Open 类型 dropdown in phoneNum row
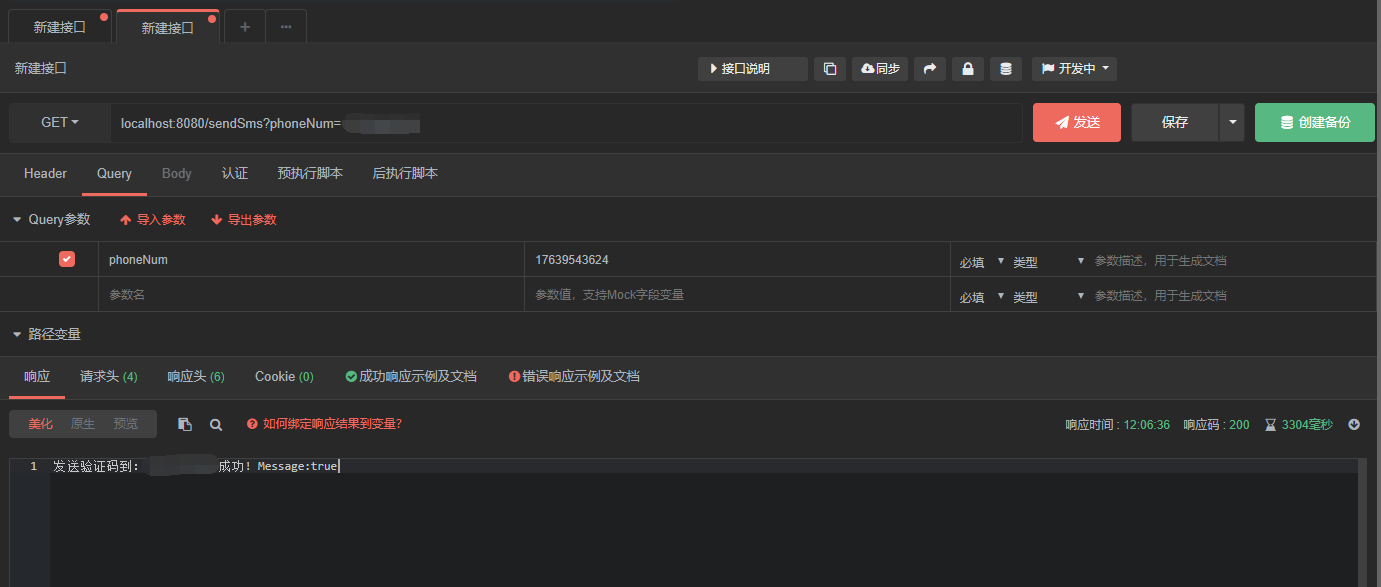 1048,261
